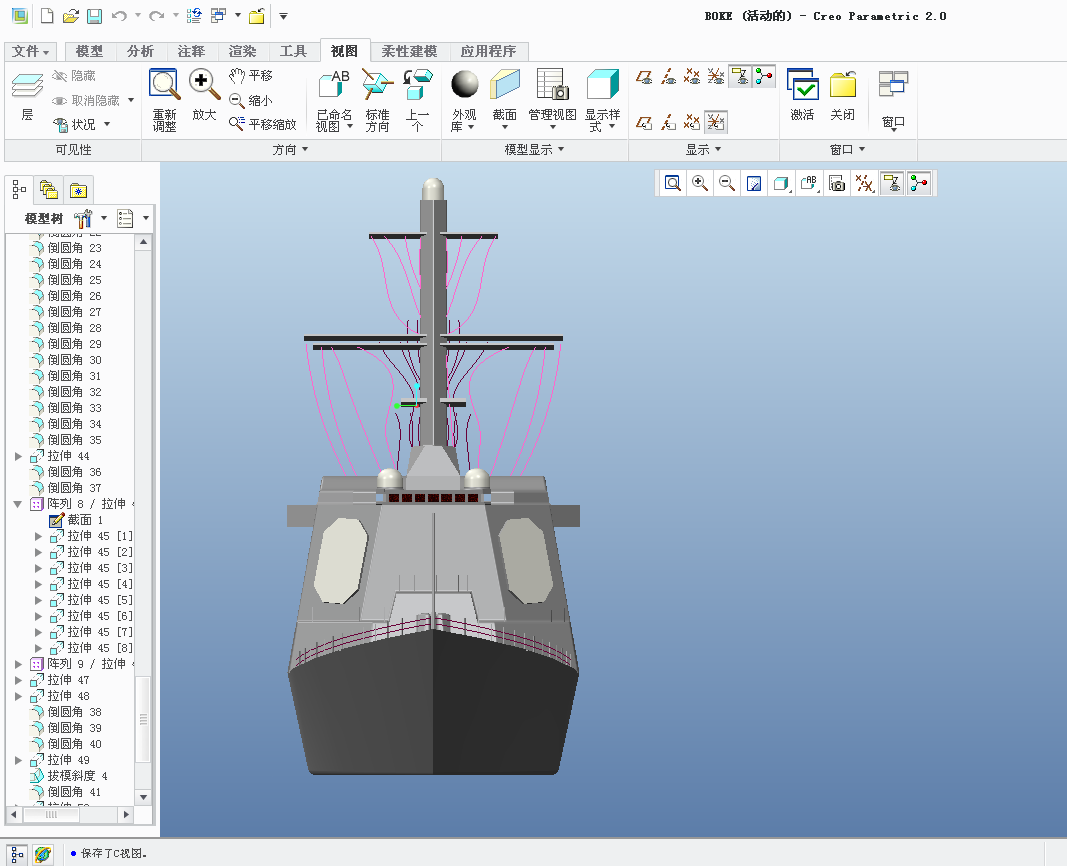Open a file with the folder icon
This screenshot has height=866, width=1067.
click(x=71, y=16)
